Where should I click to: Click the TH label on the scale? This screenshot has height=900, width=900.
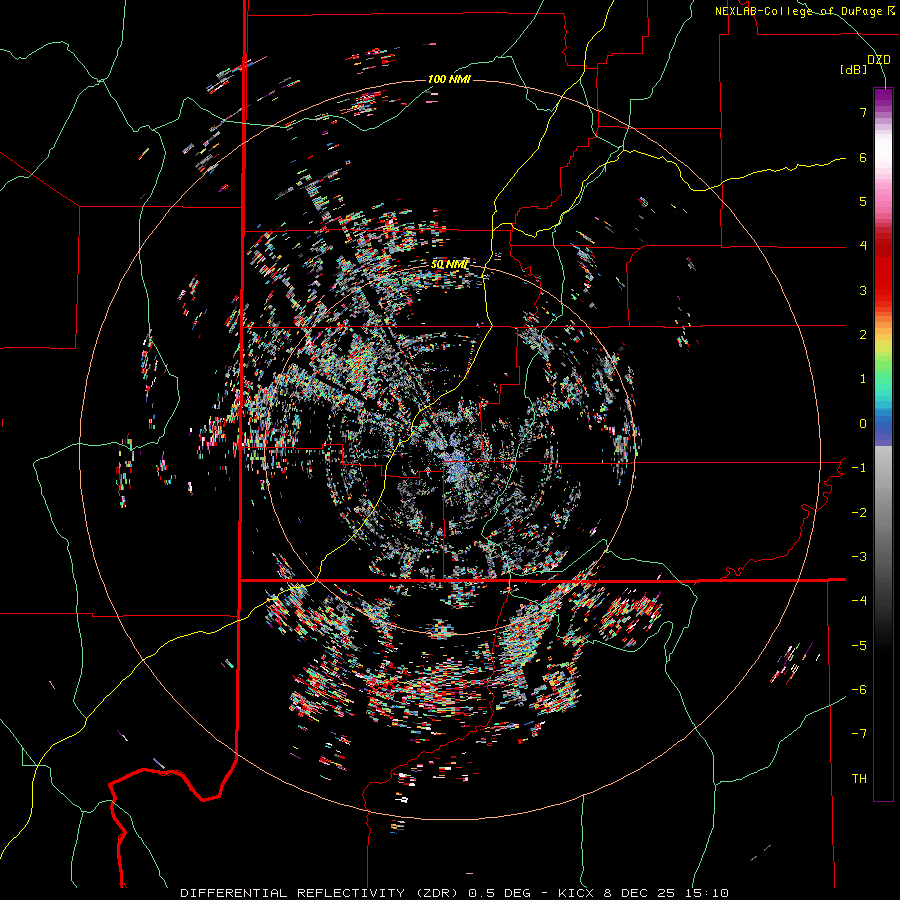pyautogui.click(x=859, y=779)
